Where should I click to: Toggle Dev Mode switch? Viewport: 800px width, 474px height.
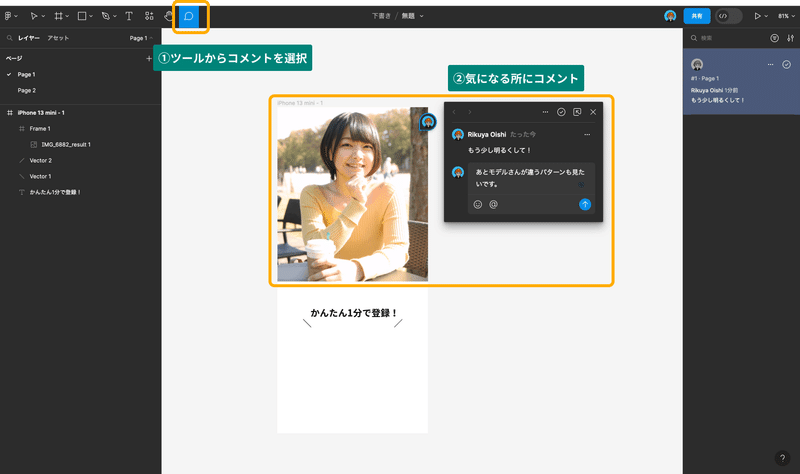click(x=729, y=16)
